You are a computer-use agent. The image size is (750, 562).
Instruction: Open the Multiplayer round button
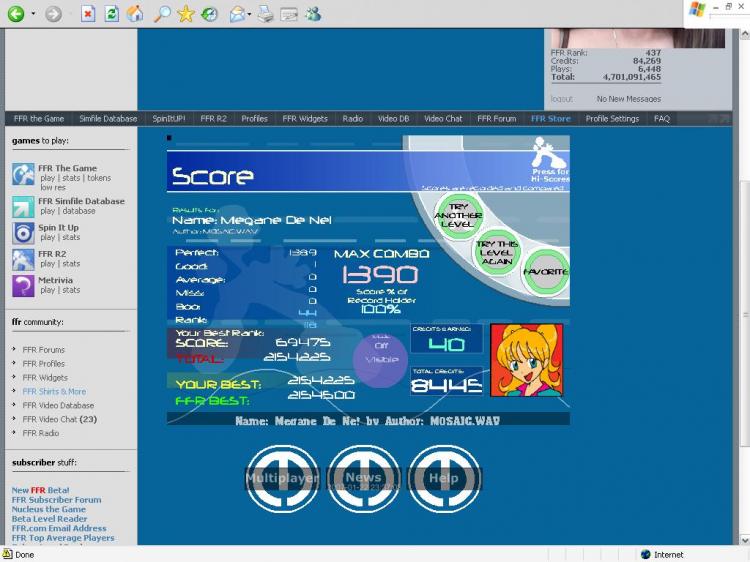(x=282, y=478)
